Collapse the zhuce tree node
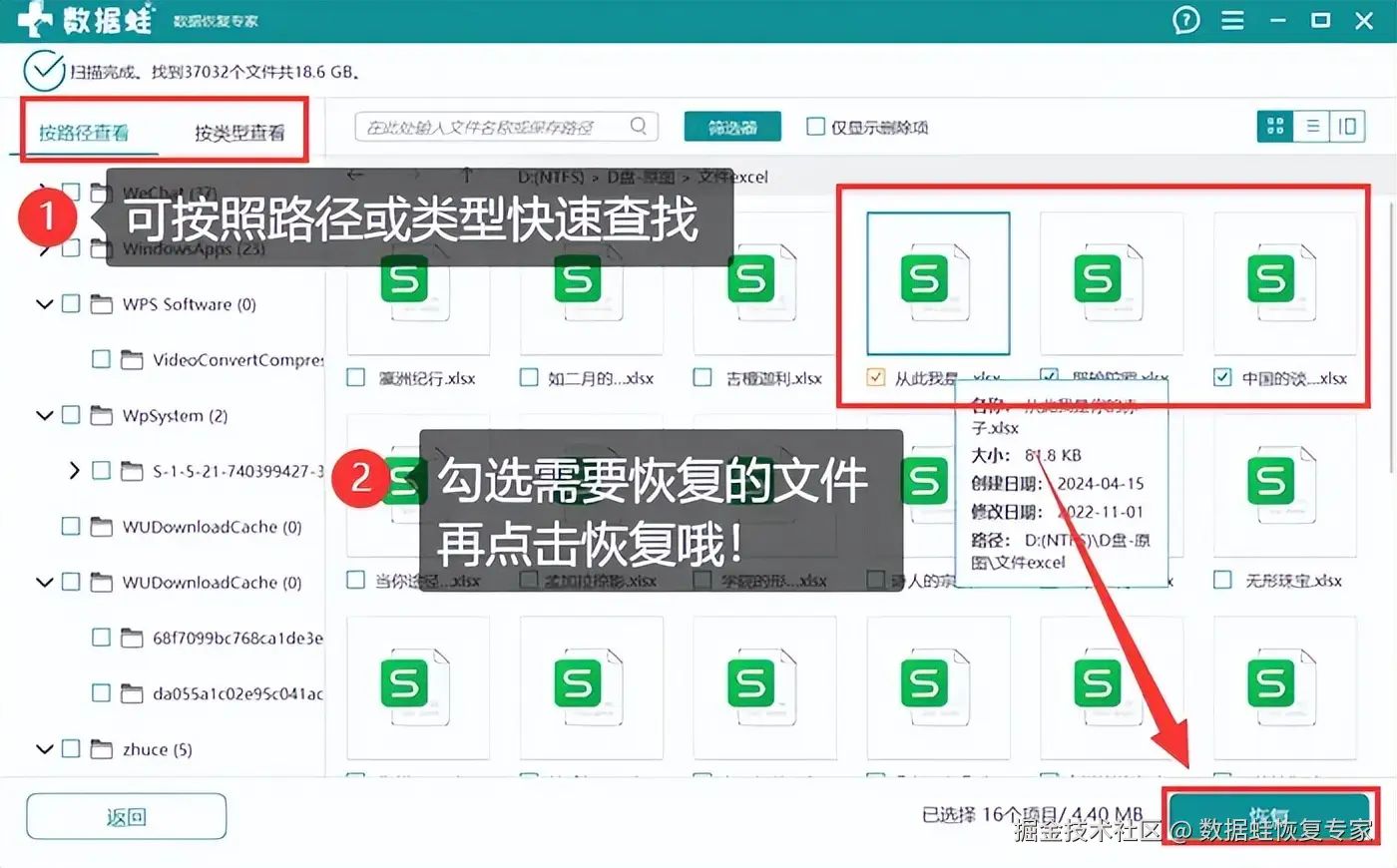The width and height of the screenshot is (1397, 868). [44, 748]
